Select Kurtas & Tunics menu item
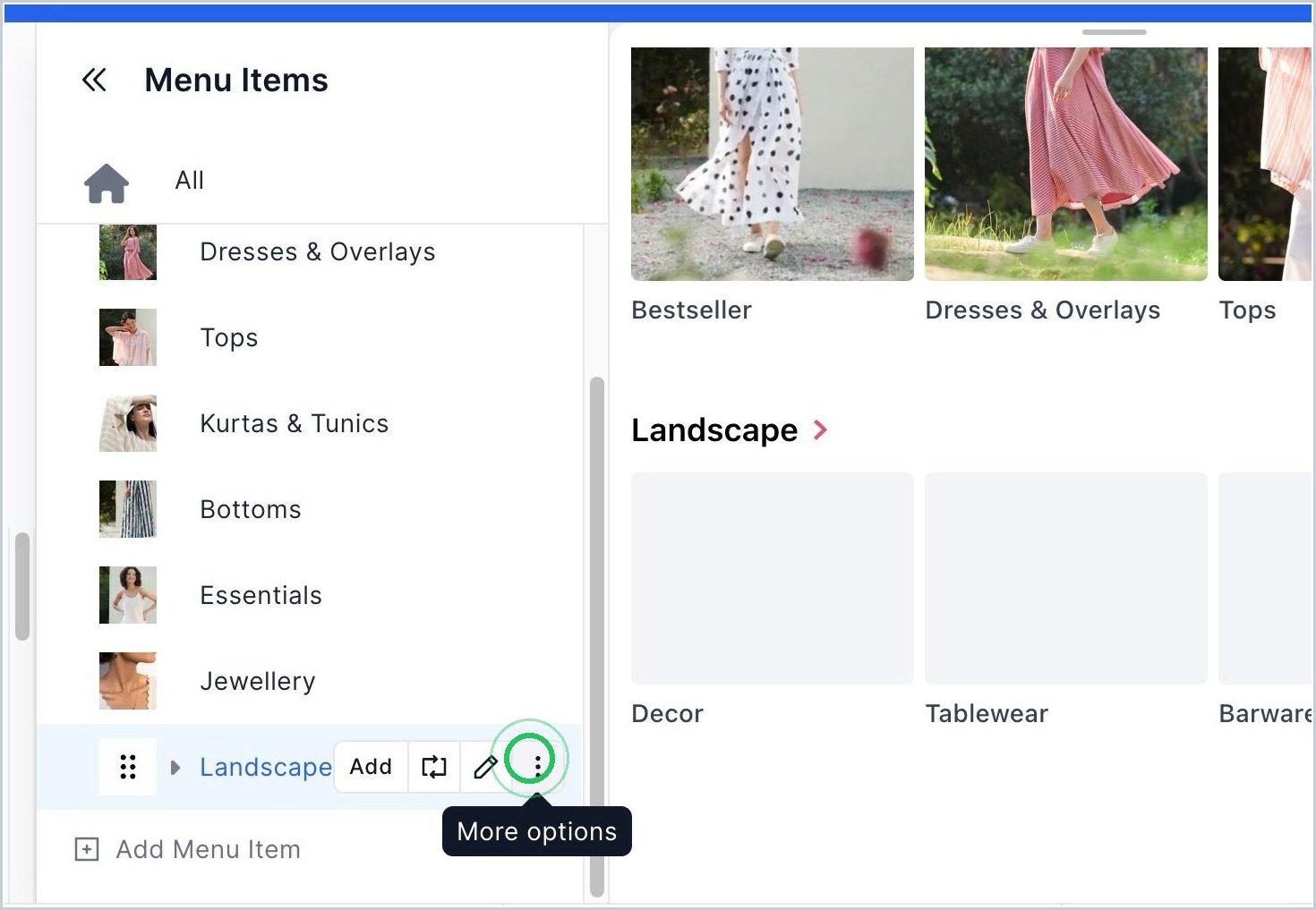This screenshot has height=910, width=1316. coord(295,423)
